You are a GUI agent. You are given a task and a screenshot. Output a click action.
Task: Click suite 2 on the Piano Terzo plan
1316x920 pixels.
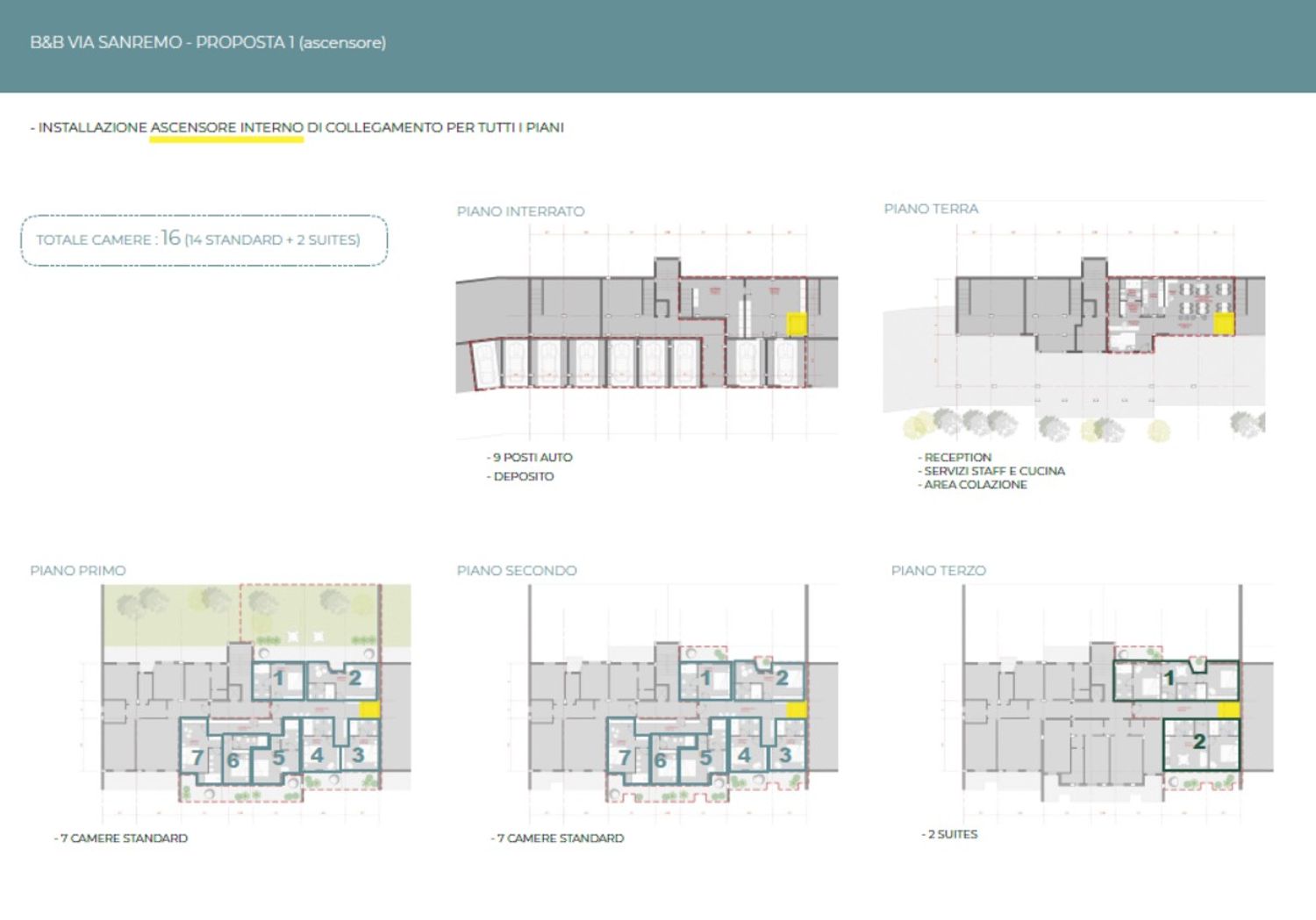coord(1199,743)
